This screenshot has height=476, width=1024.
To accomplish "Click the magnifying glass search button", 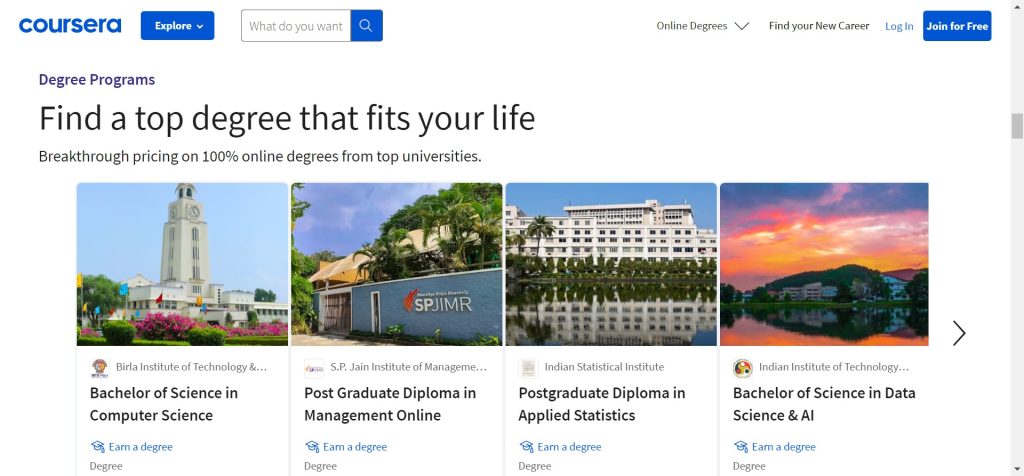I will [367, 26].
